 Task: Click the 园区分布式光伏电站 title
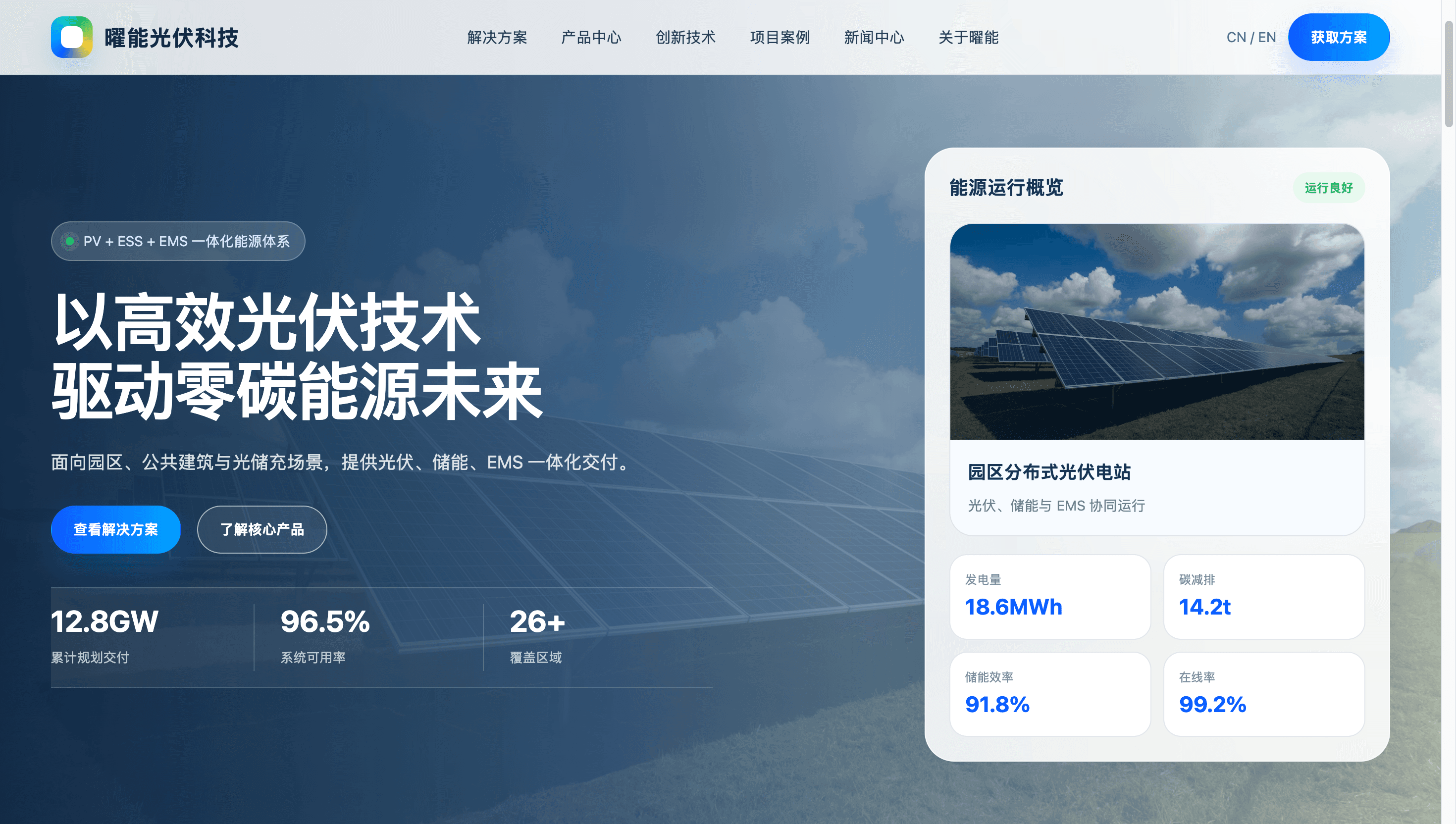click(1049, 472)
